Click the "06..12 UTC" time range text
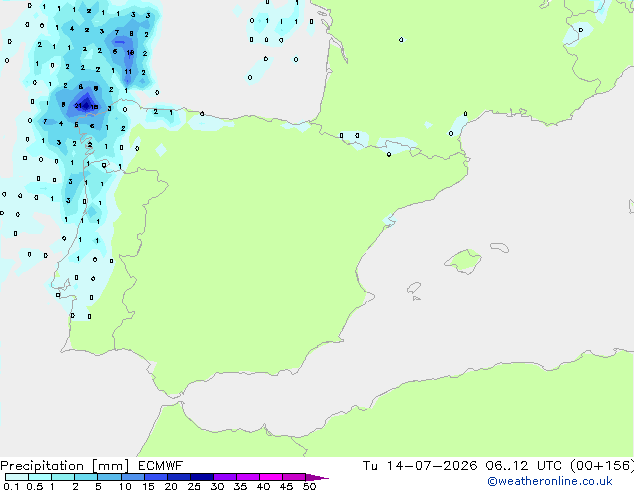 [x=523, y=466]
